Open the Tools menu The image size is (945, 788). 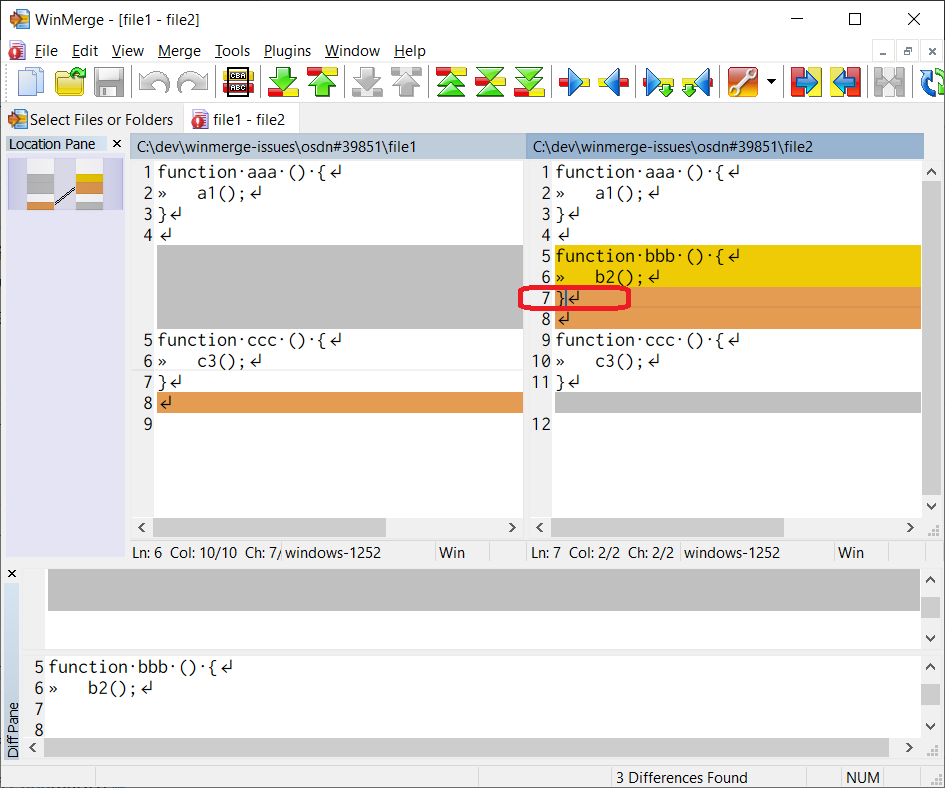point(232,51)
